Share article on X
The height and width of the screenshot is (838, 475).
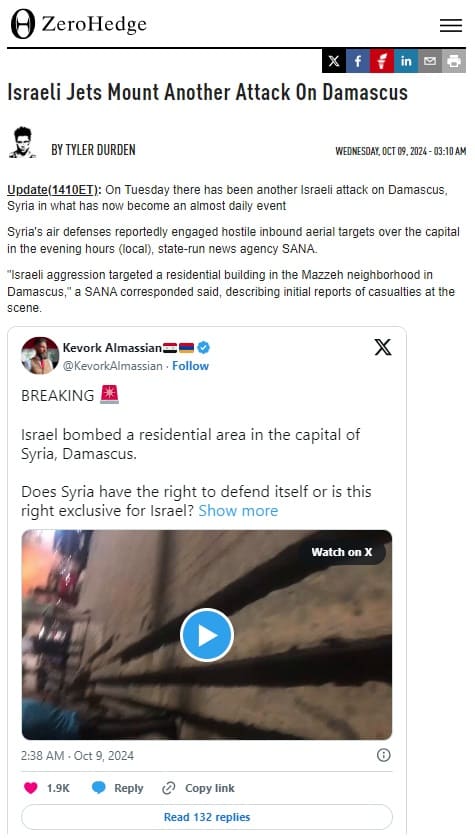coord(334,61)
